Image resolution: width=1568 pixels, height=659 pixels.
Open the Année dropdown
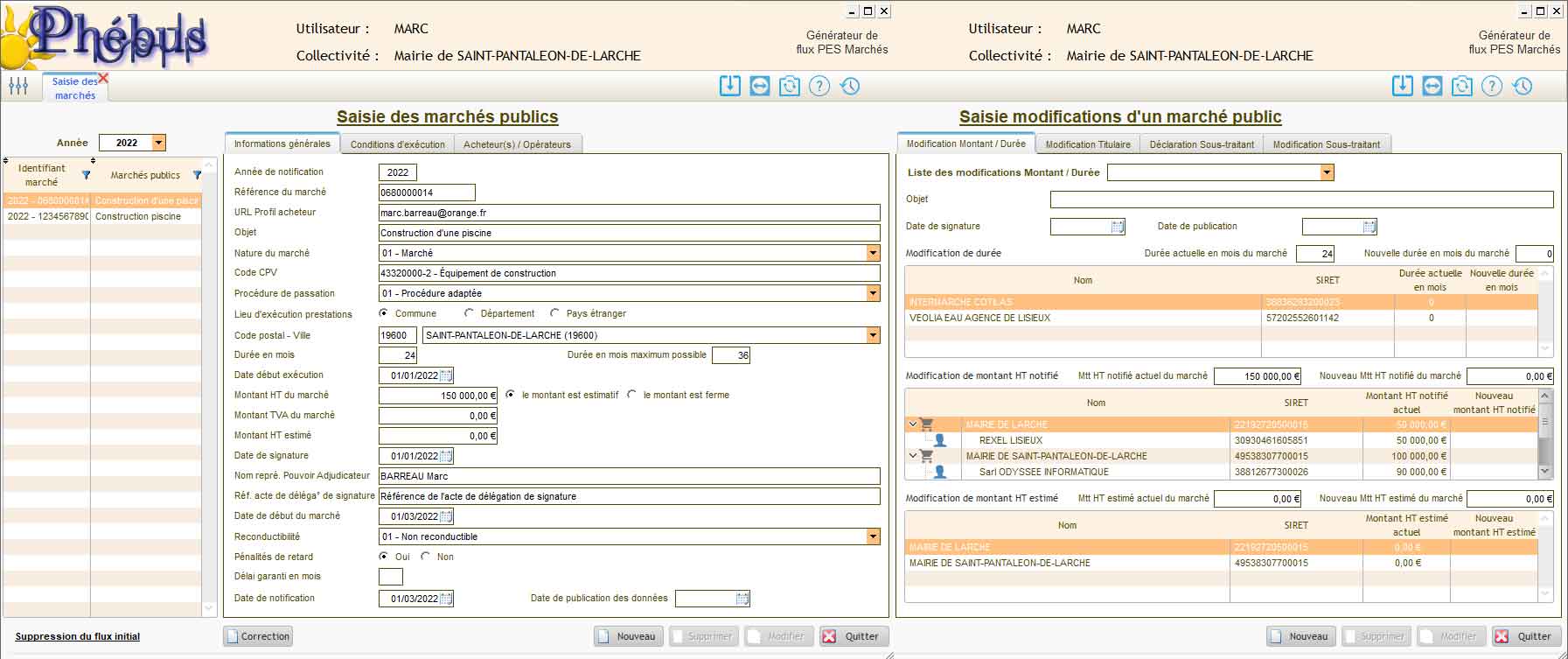click(x=158, y=143)
